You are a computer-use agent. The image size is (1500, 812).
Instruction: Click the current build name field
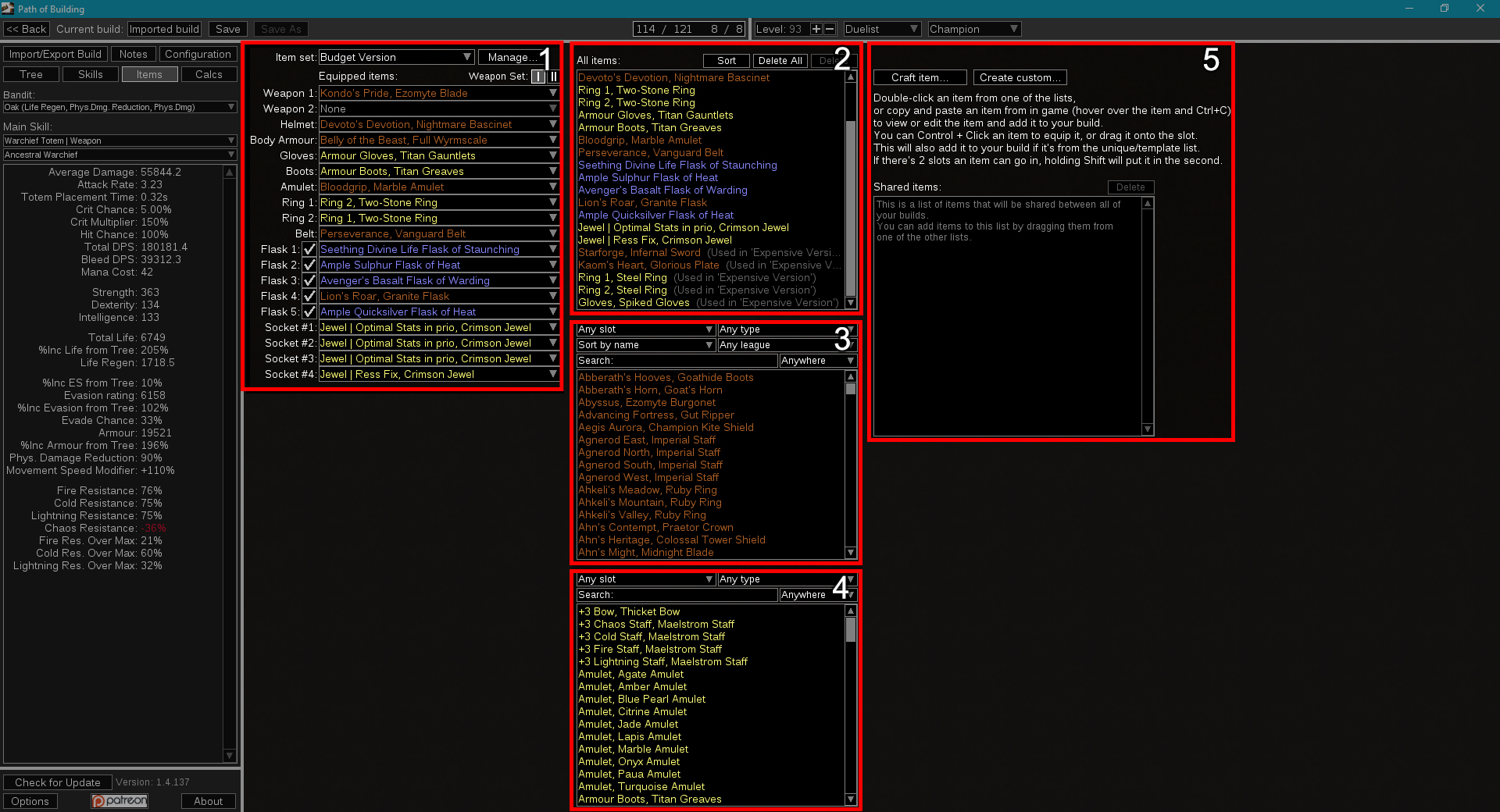[164, 29]
